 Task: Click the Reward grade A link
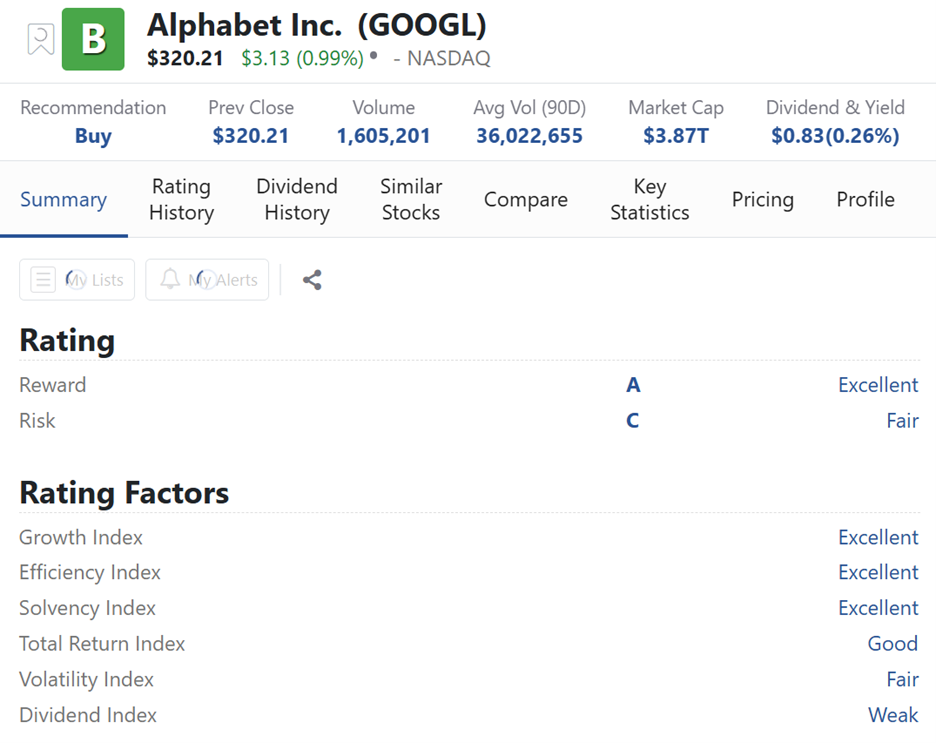tap(633, 385)
